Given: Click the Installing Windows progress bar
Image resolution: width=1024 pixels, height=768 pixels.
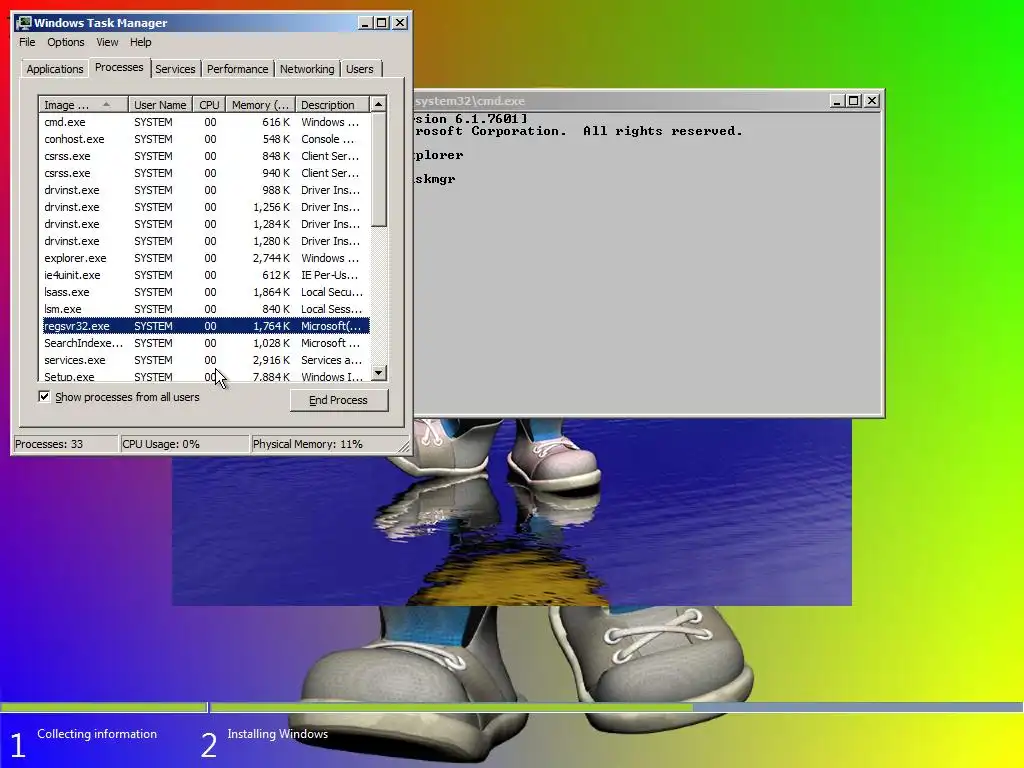Looking at the screenshot, I should (x=616, y=707).
